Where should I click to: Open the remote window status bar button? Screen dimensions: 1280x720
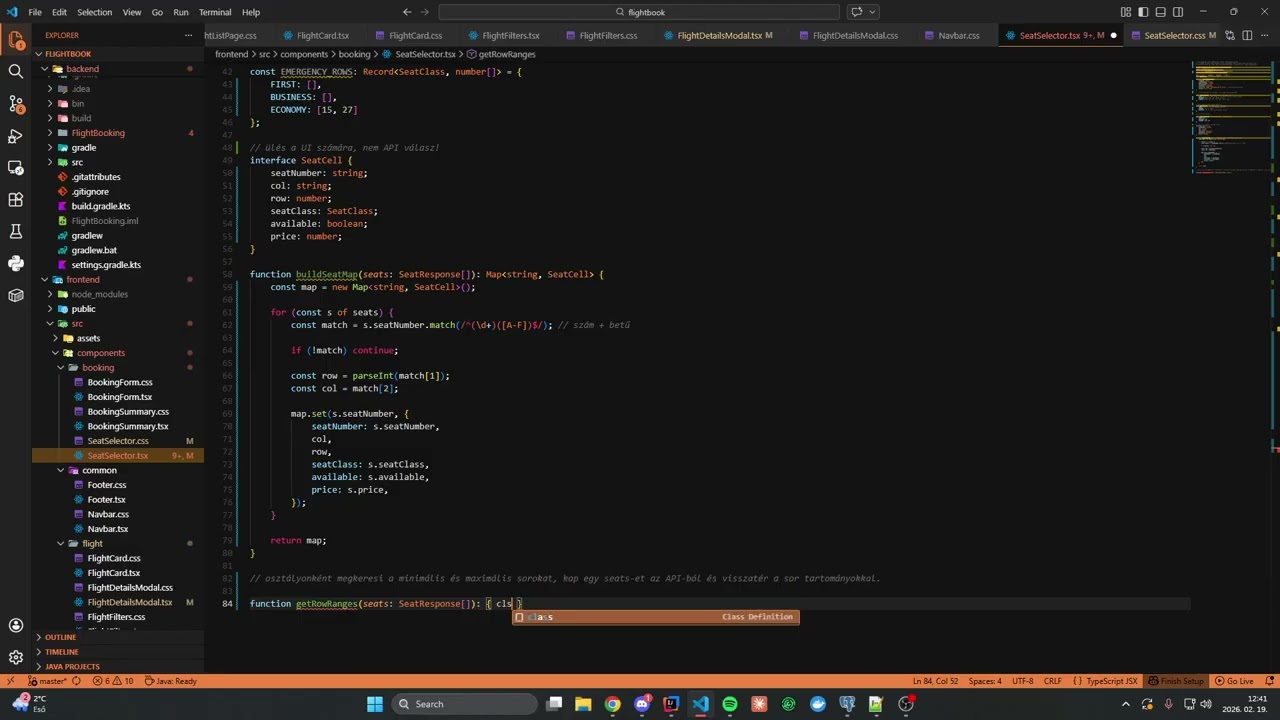(x=10, y=681)
